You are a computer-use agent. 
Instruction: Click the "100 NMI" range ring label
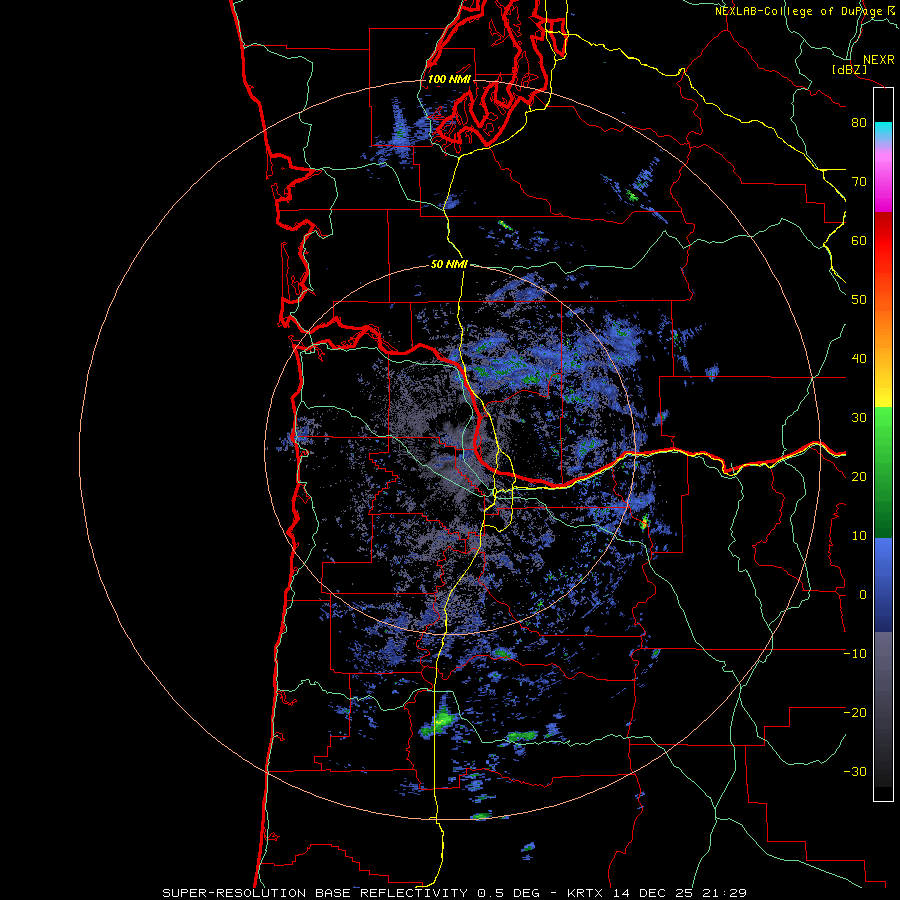(449, 79)
